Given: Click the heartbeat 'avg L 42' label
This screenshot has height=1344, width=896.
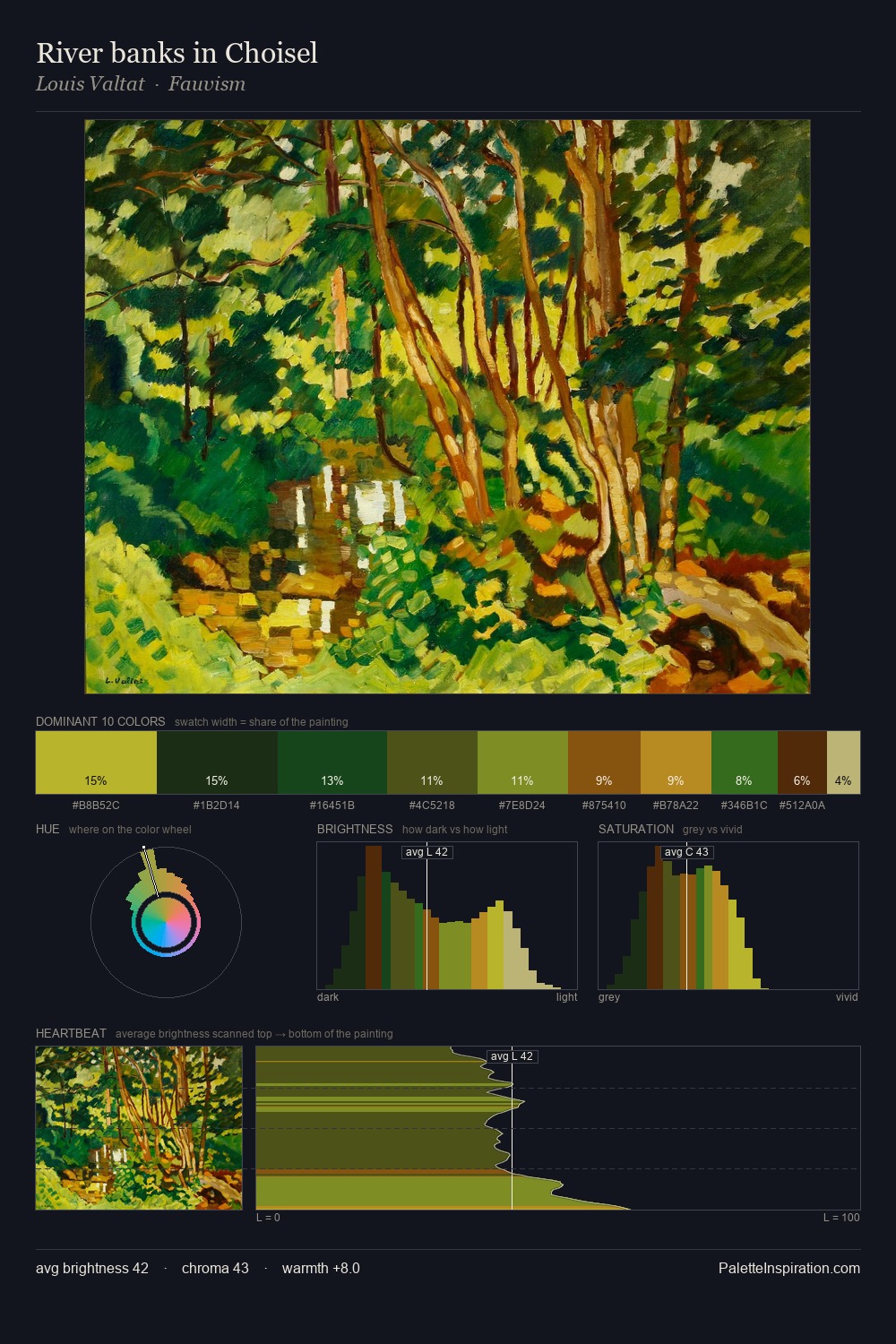Looking at the screenshot, I should (512, 1056).
